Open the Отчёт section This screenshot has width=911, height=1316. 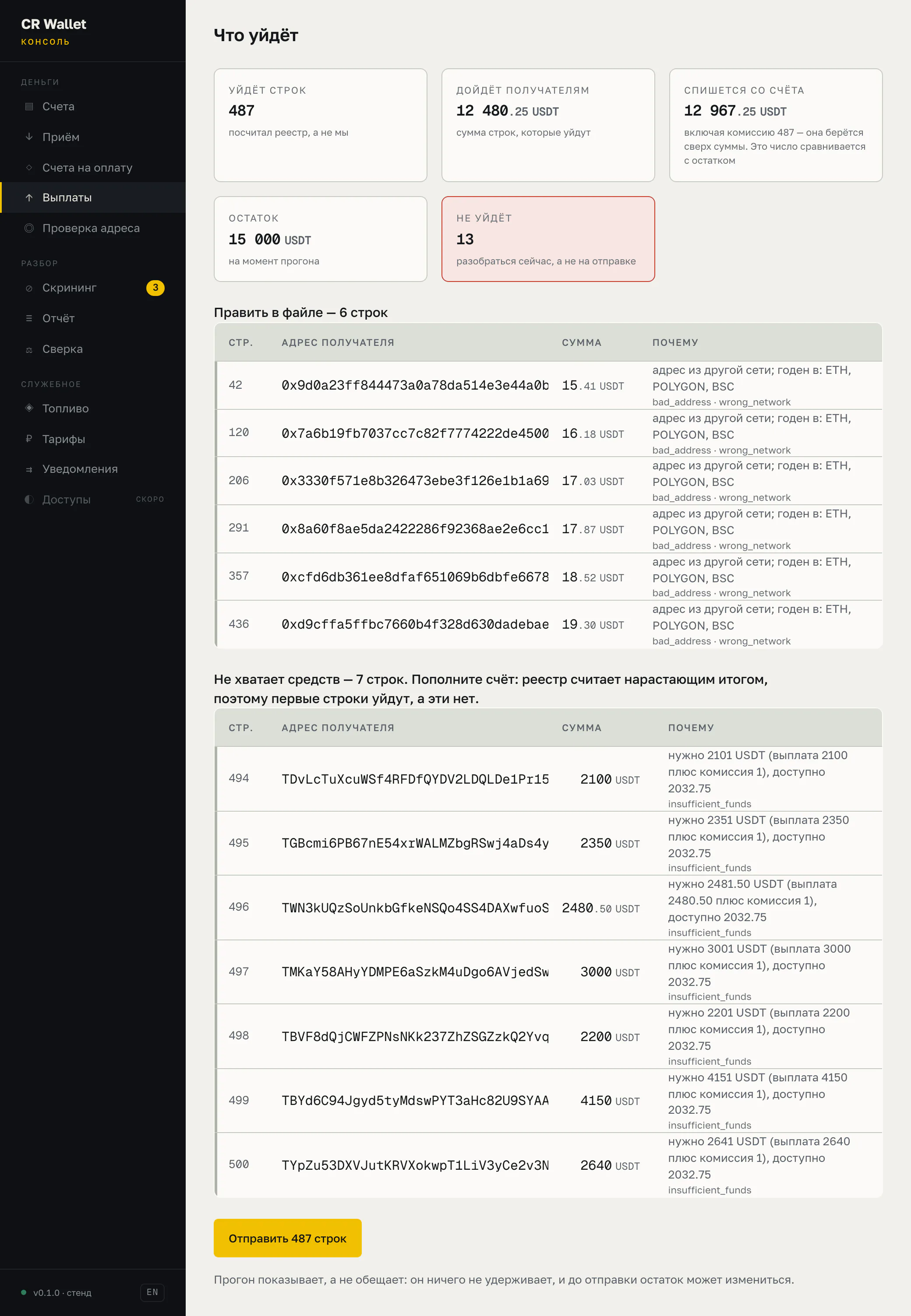(x=93, y=318)
